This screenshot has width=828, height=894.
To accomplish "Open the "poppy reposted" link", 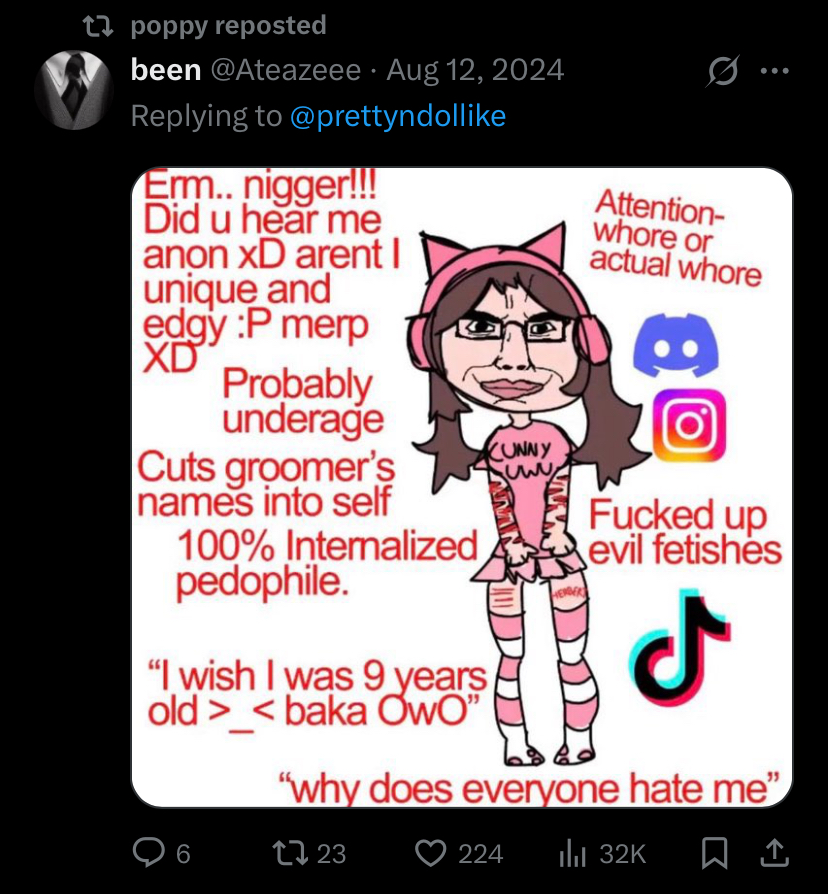I will click(x=228, y=26).
